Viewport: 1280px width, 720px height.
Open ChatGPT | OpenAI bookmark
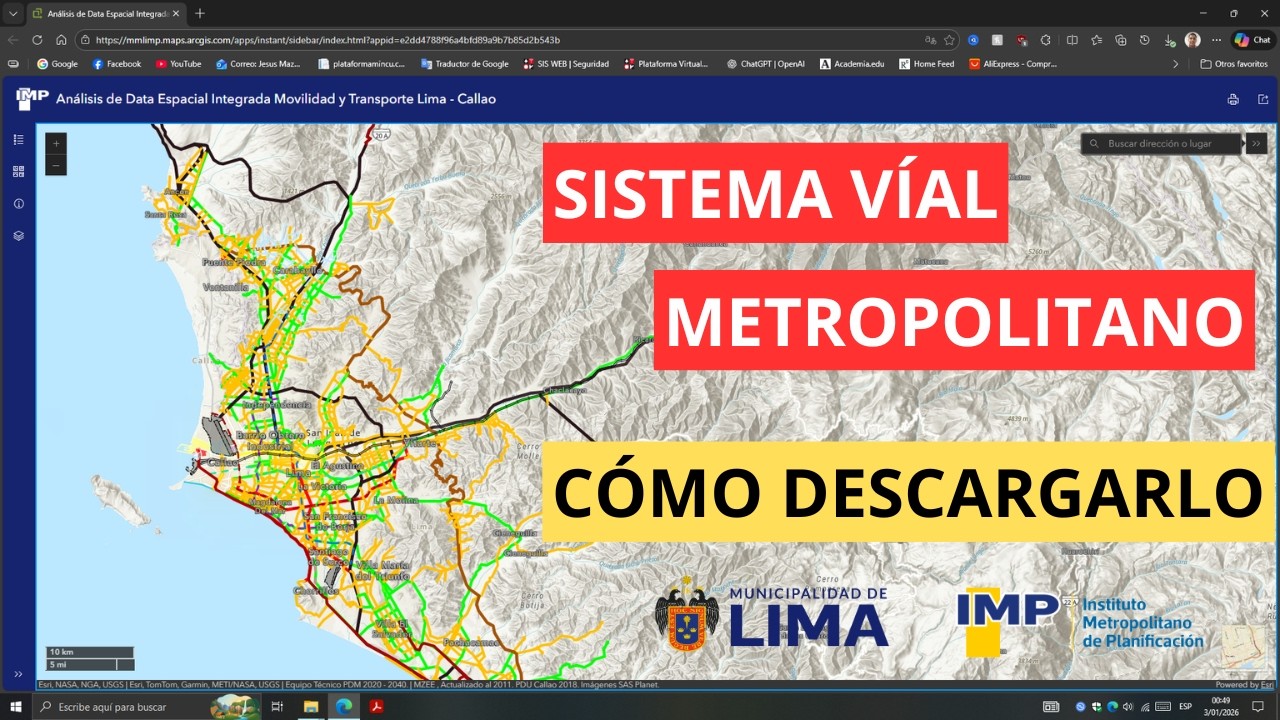765,64
